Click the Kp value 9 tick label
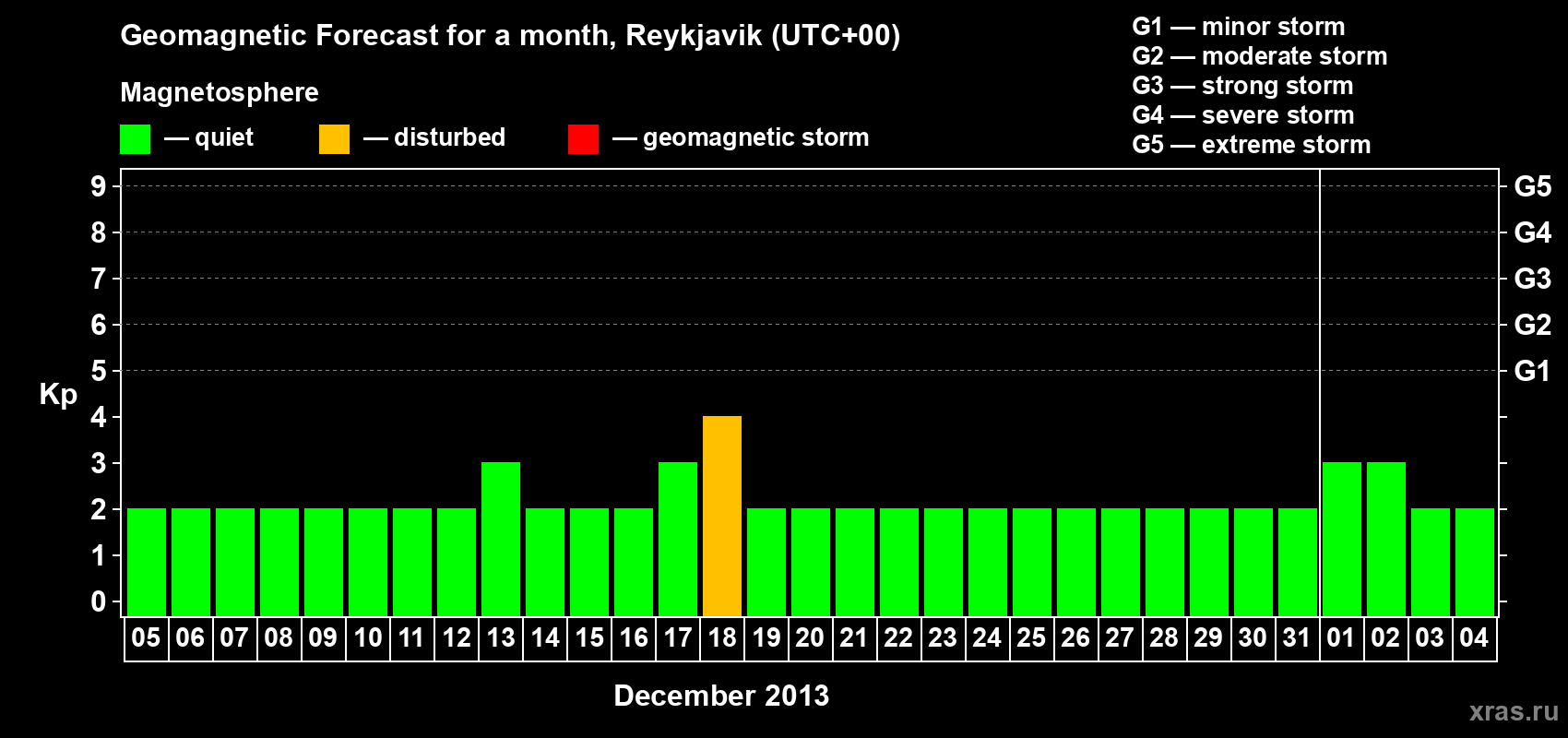1568x738 pixels. coord(99,186)
